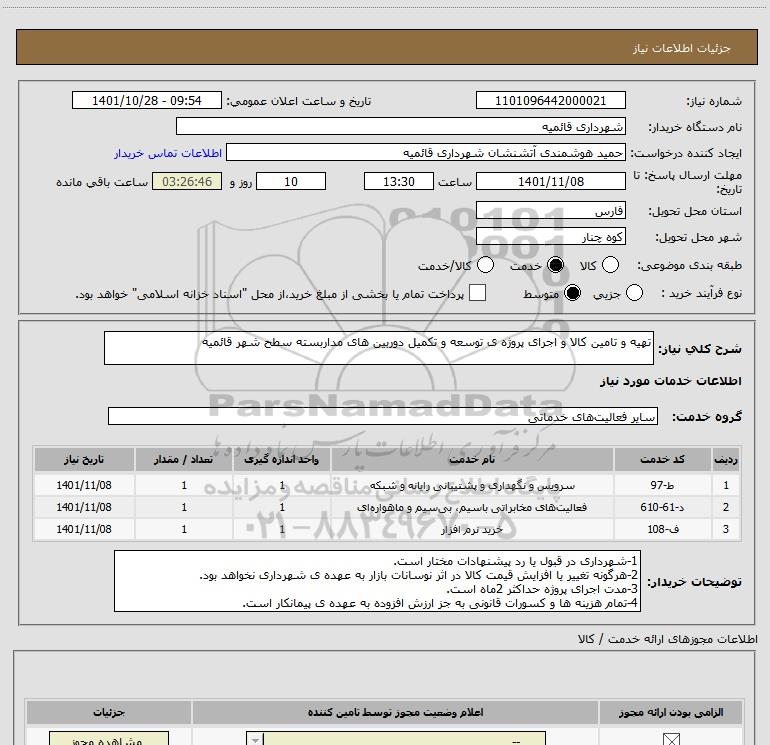The height and width of the screenshot is (745, 770).
Task: Select the خدمت radio button
Action: pos(555,265)
